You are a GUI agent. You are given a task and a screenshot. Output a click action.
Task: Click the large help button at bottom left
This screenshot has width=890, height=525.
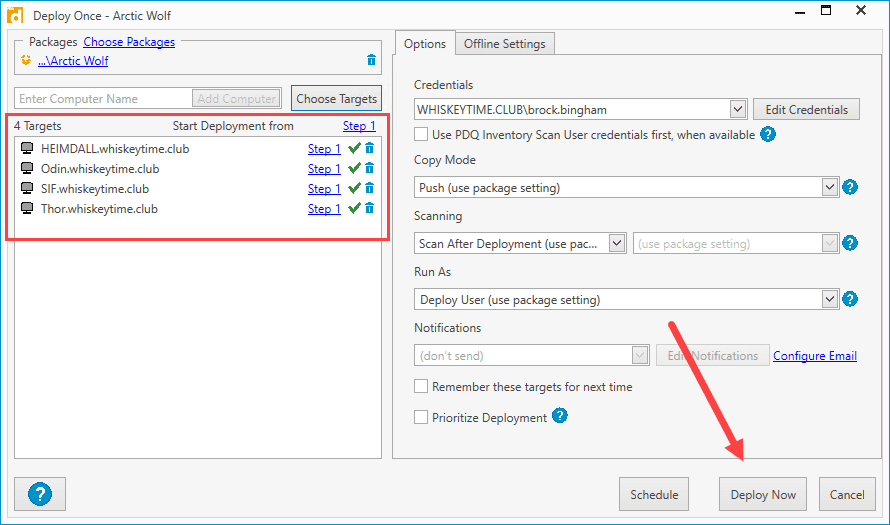(40, 494)
